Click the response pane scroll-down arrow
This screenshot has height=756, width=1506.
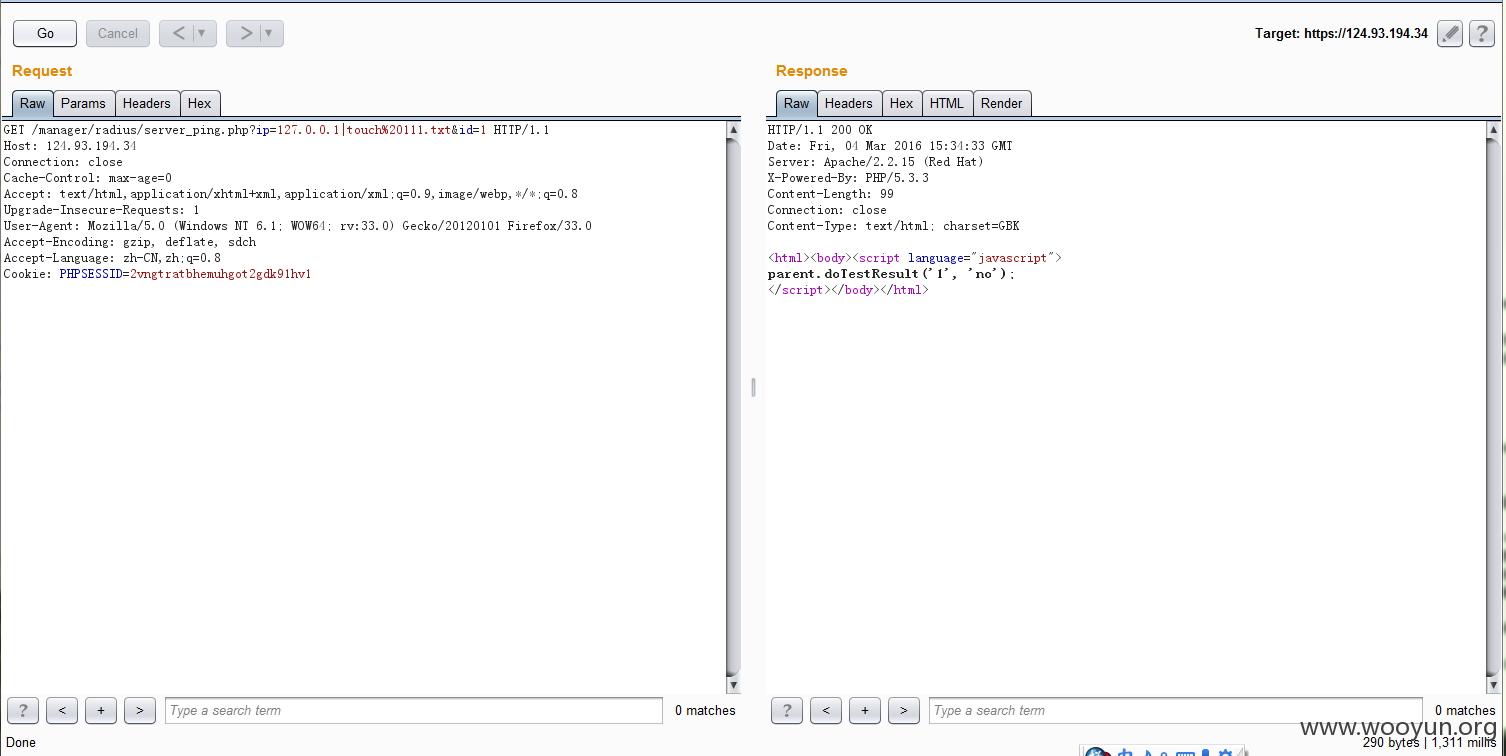click(x=1494, y=685)
